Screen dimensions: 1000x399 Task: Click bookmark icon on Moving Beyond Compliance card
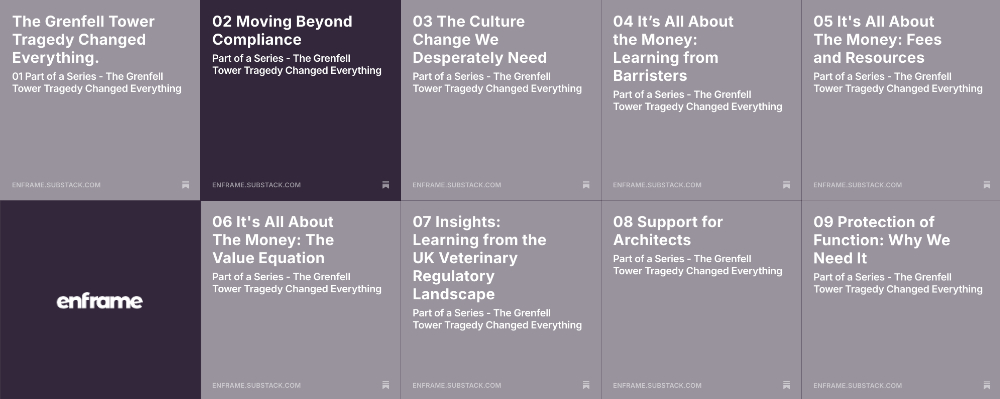point(386,185)
